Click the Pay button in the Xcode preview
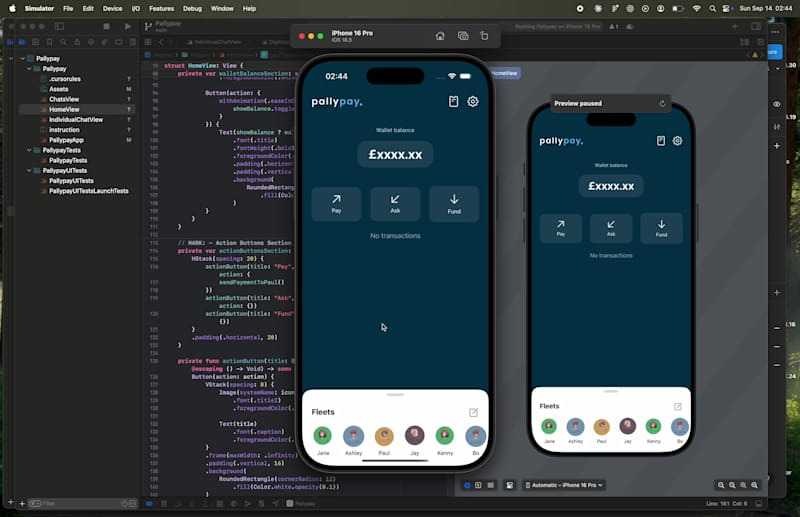800x517 pixels. [x=561, y=228]
